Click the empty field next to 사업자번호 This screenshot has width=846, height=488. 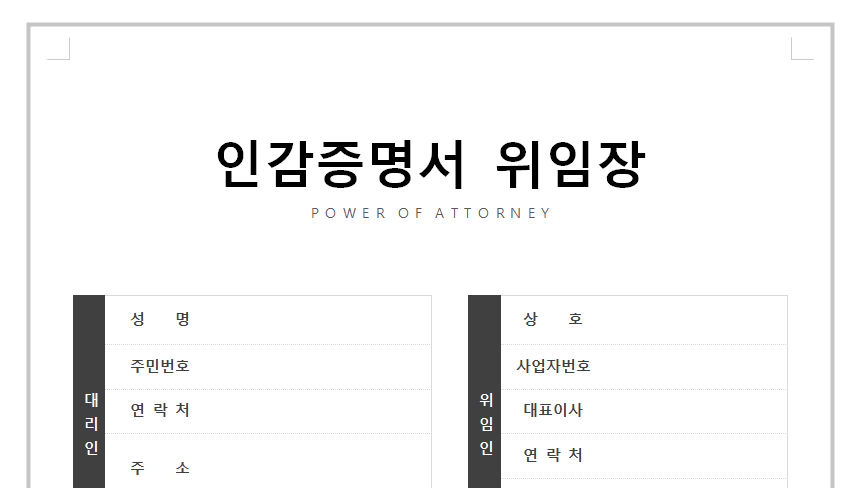(x=691, y=367)
